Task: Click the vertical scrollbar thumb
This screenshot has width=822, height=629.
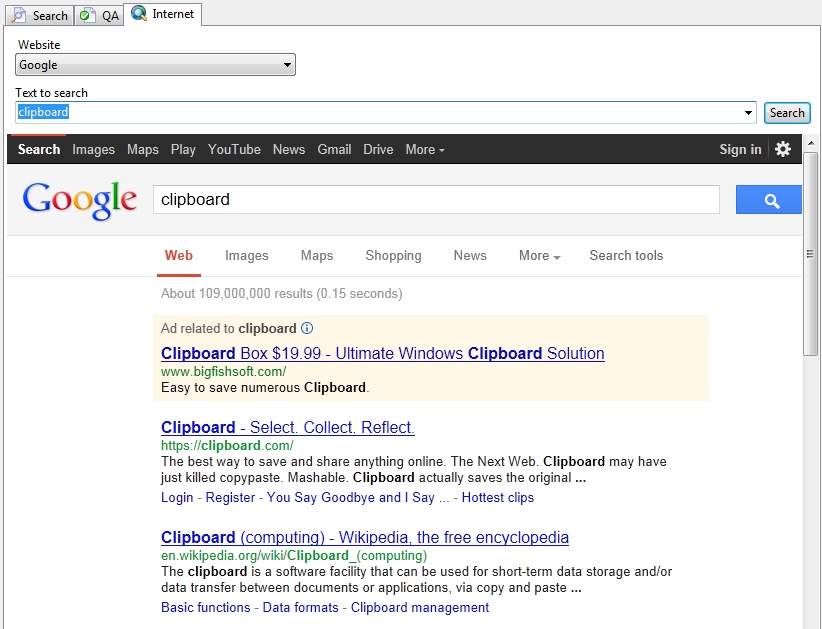Action: [810, 254]
